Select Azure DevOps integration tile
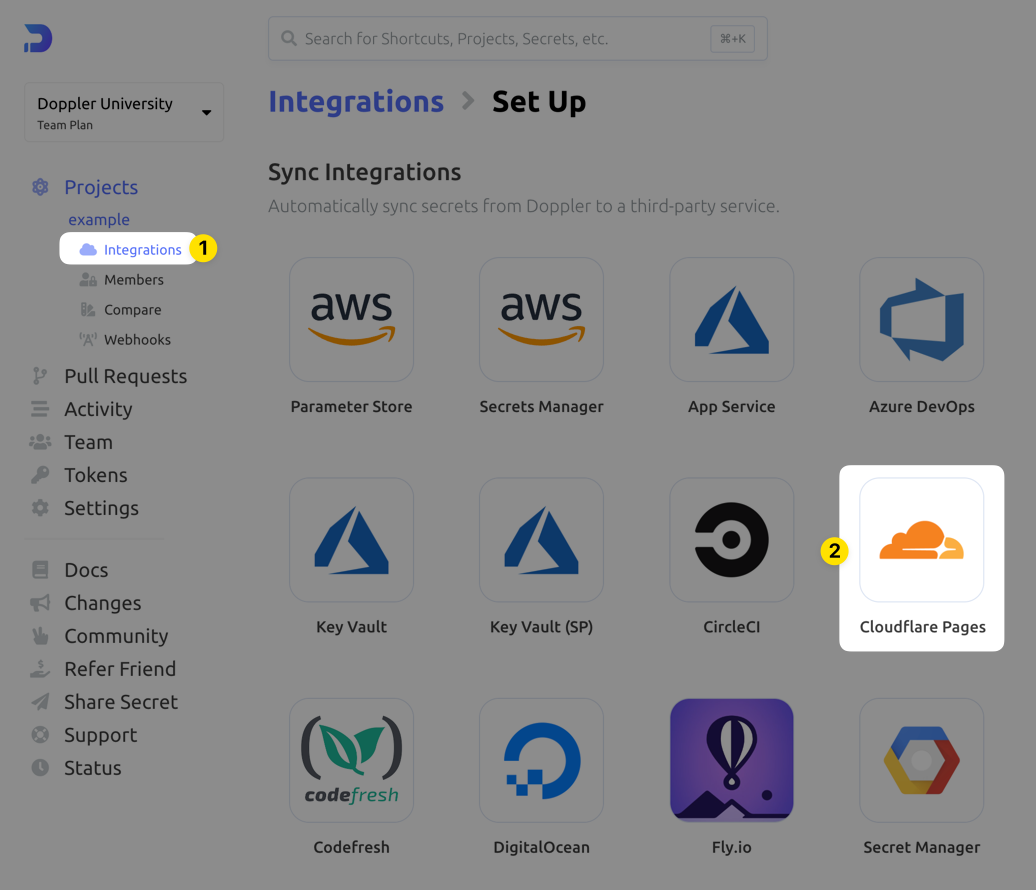 pyautogui.click(x=922, y=320)
